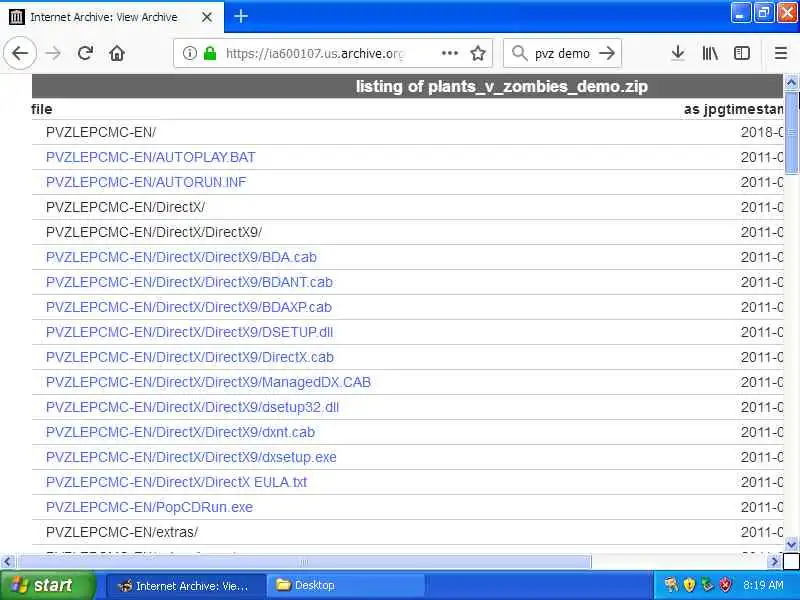Open dxnt.cab file link
This screenshot has width=800, height=600.
180,432
